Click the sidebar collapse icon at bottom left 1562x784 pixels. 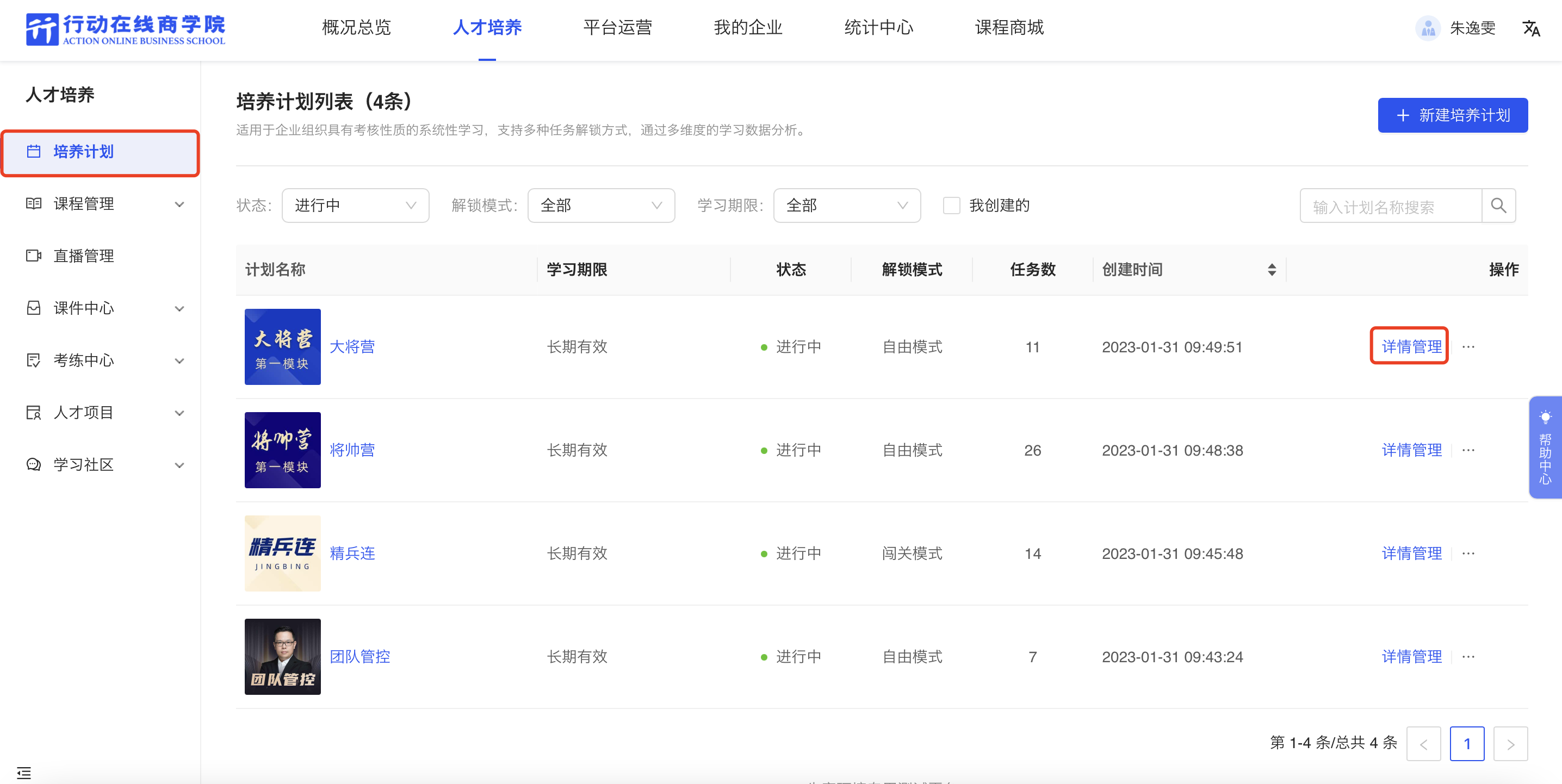tap(23, 773)
